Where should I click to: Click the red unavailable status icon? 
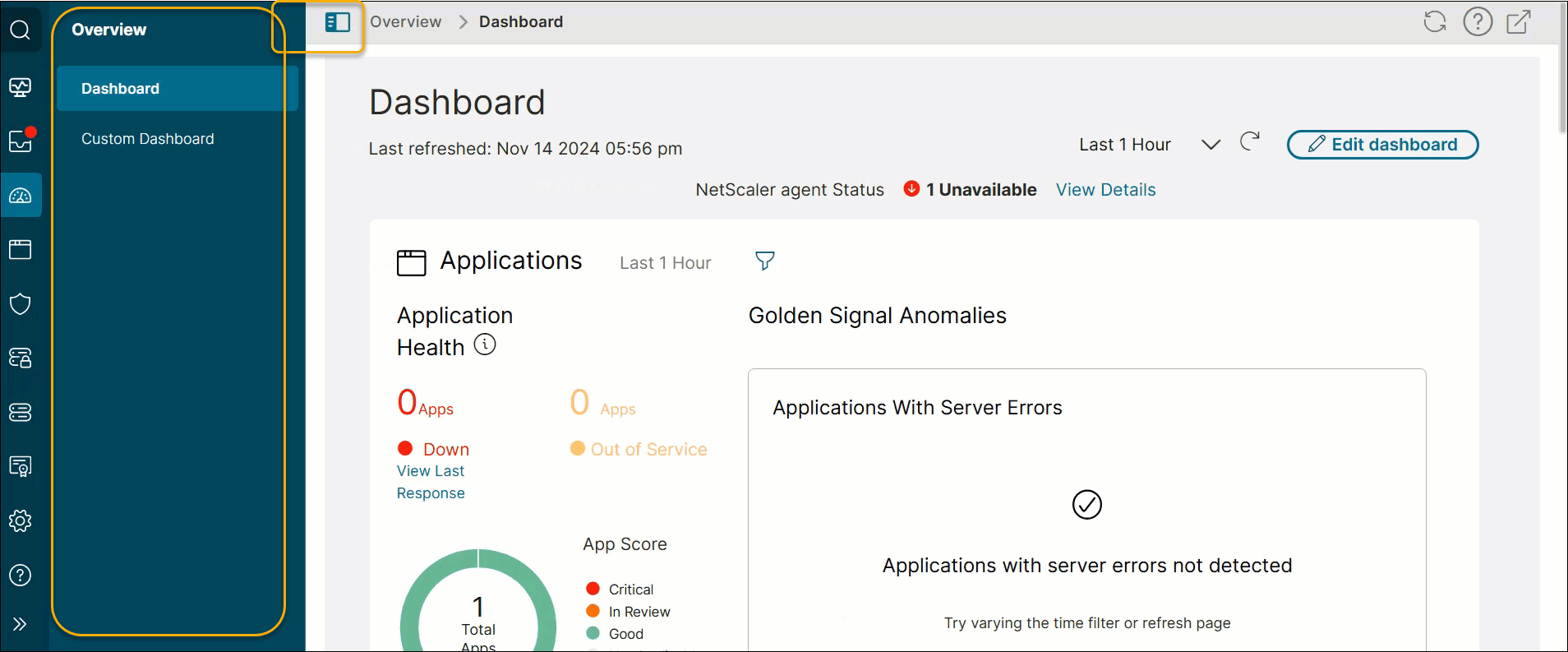click(911, 188)
